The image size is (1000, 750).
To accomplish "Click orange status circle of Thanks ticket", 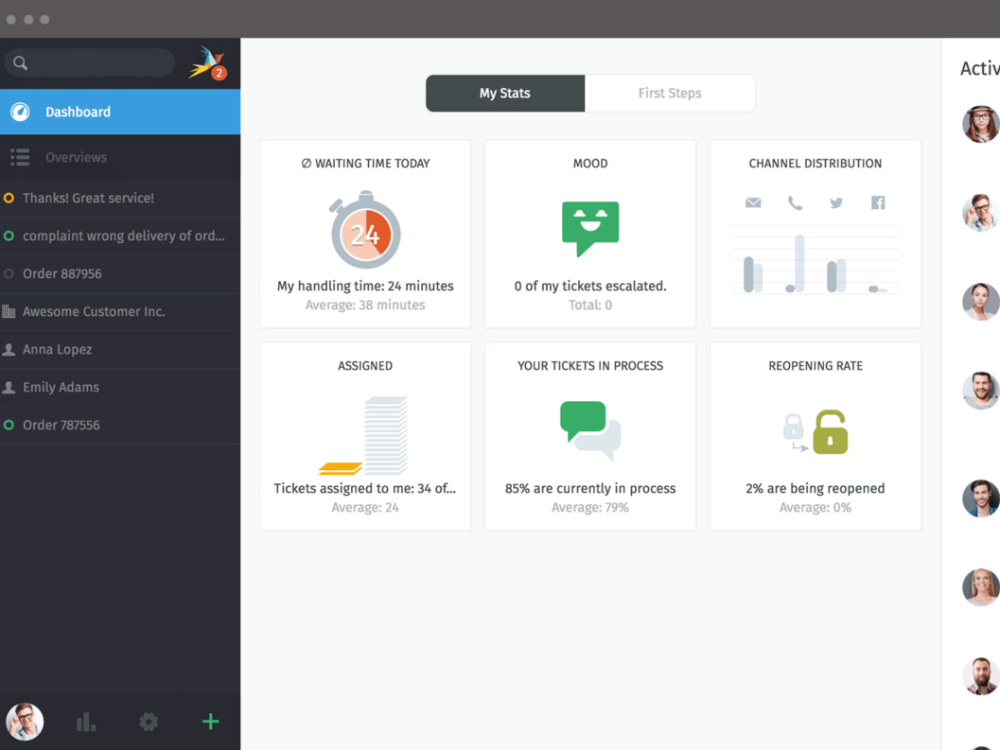I will point(9,198).
